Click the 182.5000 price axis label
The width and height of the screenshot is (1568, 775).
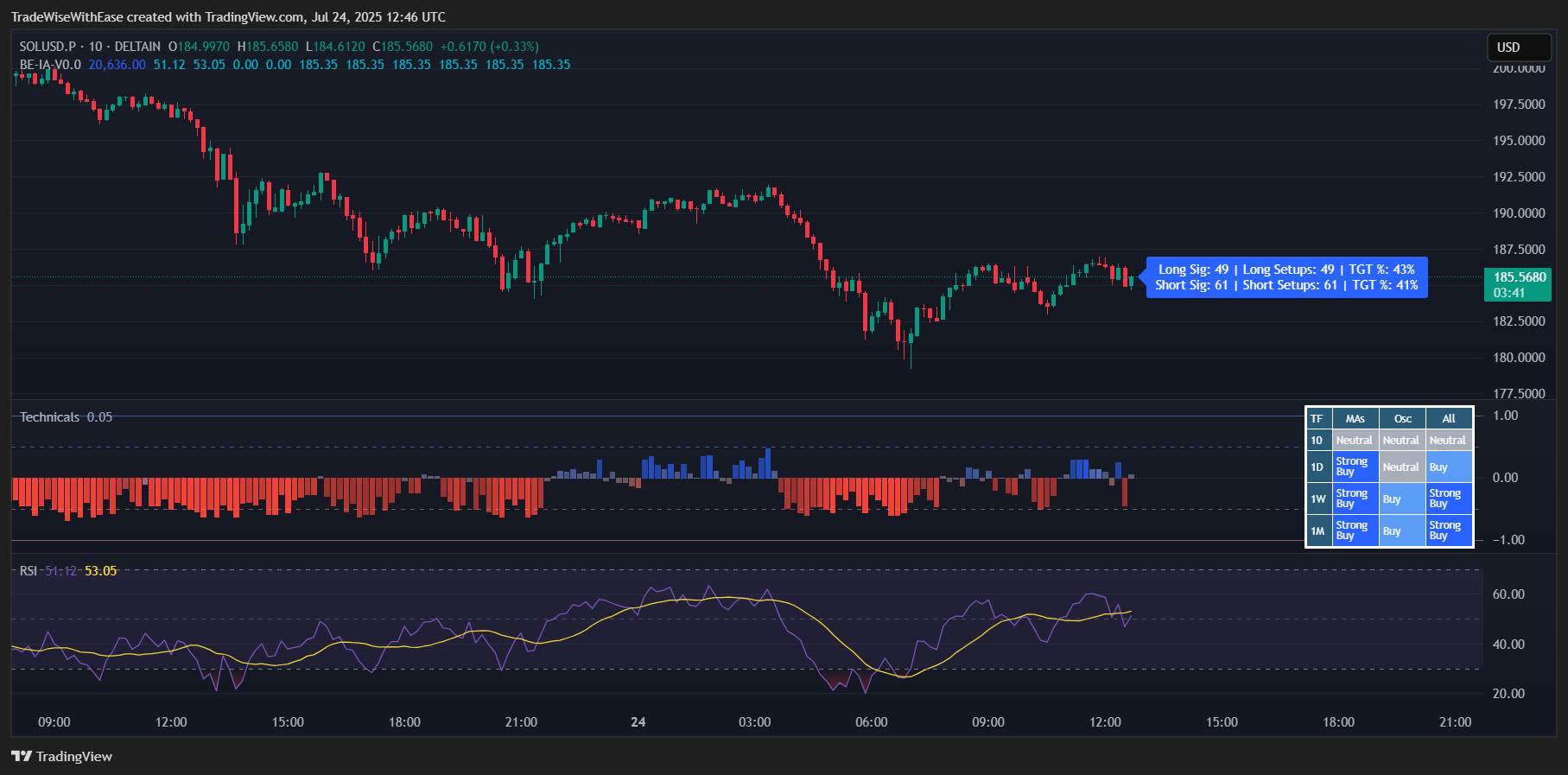1519,321
